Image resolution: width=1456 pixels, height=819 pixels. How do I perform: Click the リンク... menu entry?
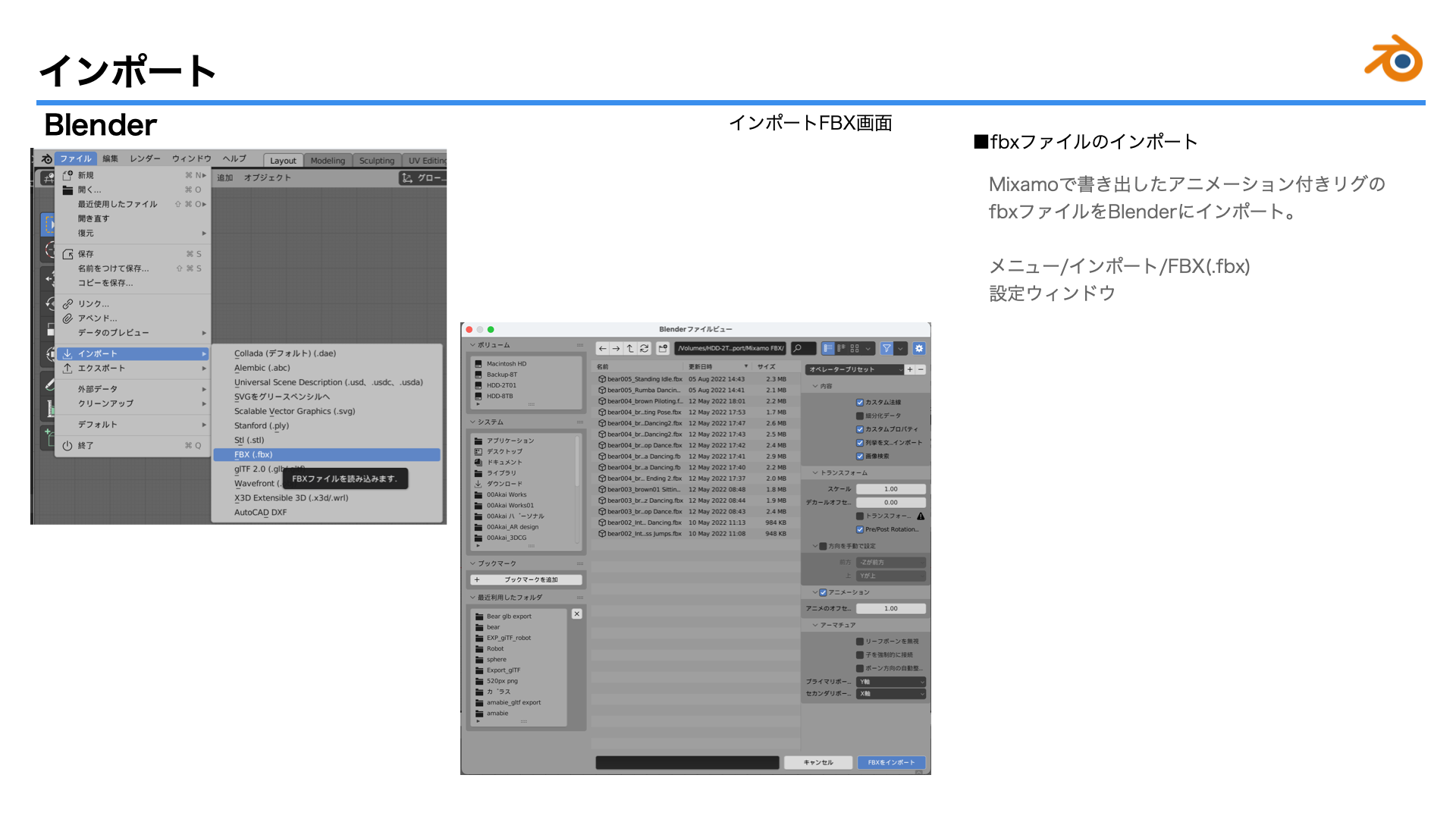click(133, 304)
